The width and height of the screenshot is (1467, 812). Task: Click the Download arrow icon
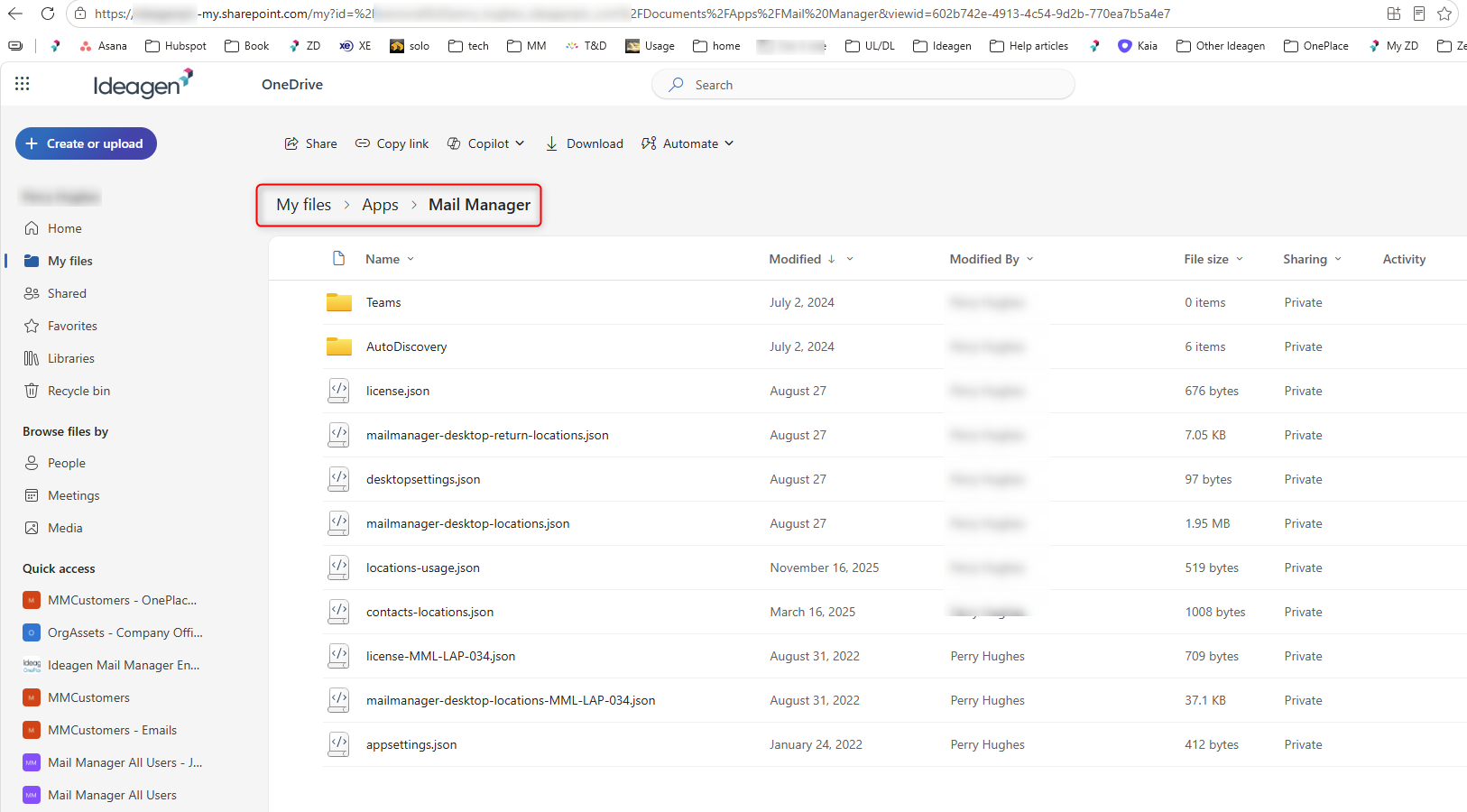551,143
